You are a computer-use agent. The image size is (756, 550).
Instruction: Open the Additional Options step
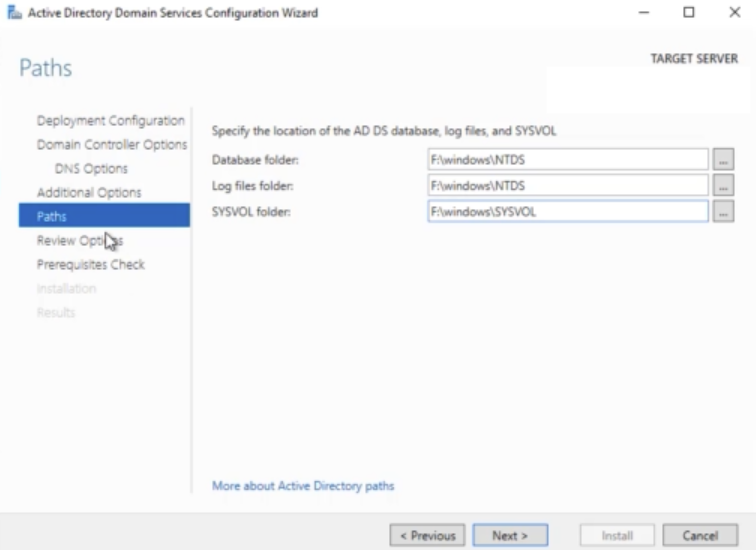click(x=89, y=193)
